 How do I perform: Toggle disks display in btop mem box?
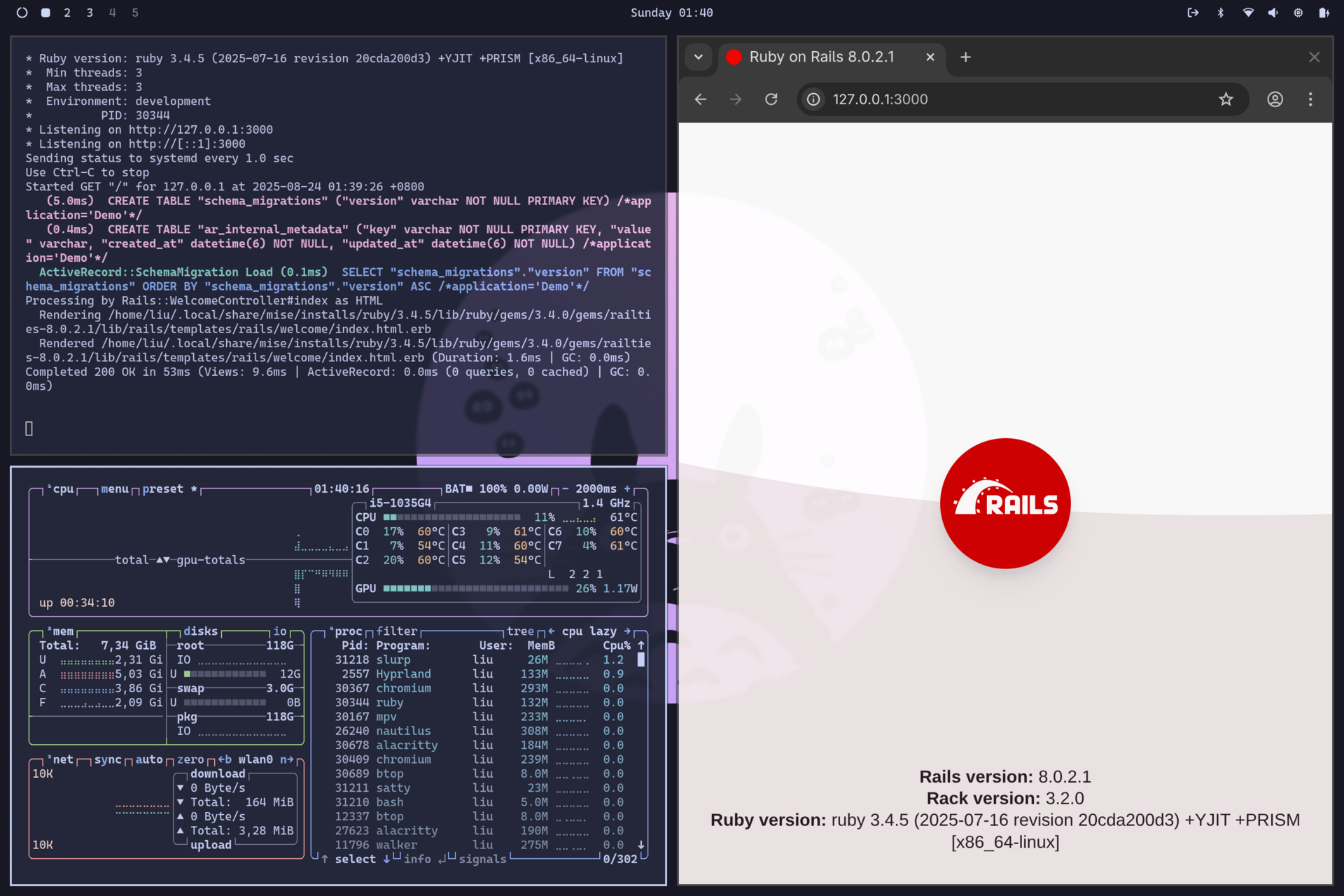tap(201, 631)
